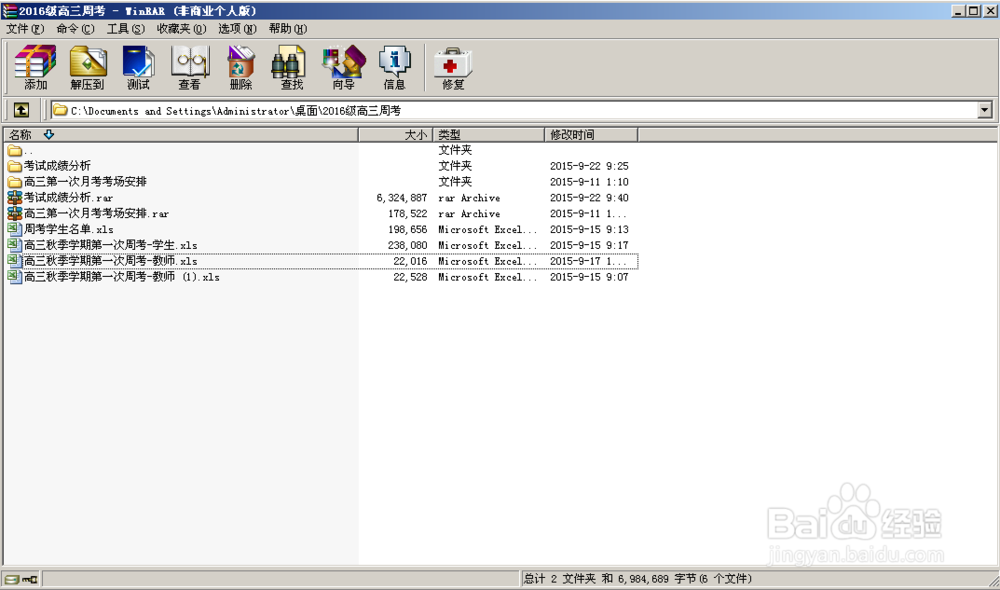Select the file name 考试成绩分析.rar
The image size is (1000, 590).
pyautogui.click(x=68, y=198)
